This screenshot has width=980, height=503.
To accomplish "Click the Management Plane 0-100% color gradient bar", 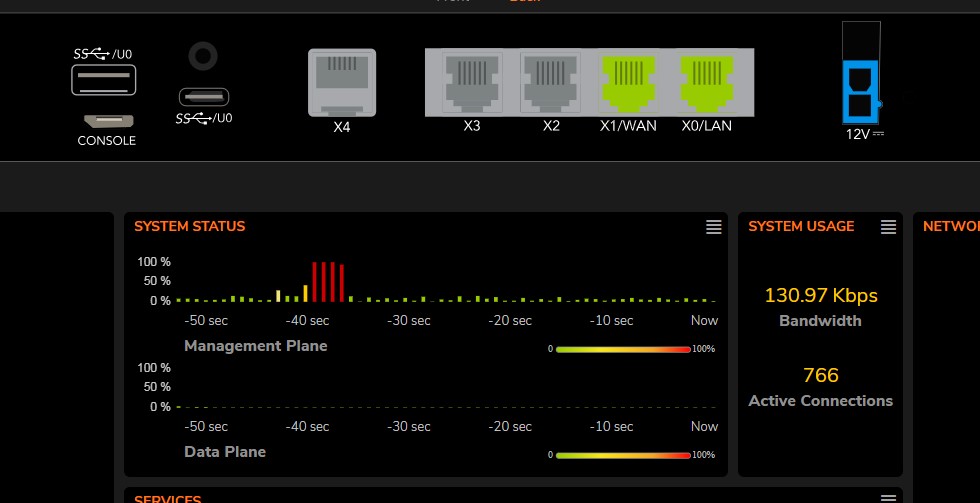I will [x=623, y=349].
